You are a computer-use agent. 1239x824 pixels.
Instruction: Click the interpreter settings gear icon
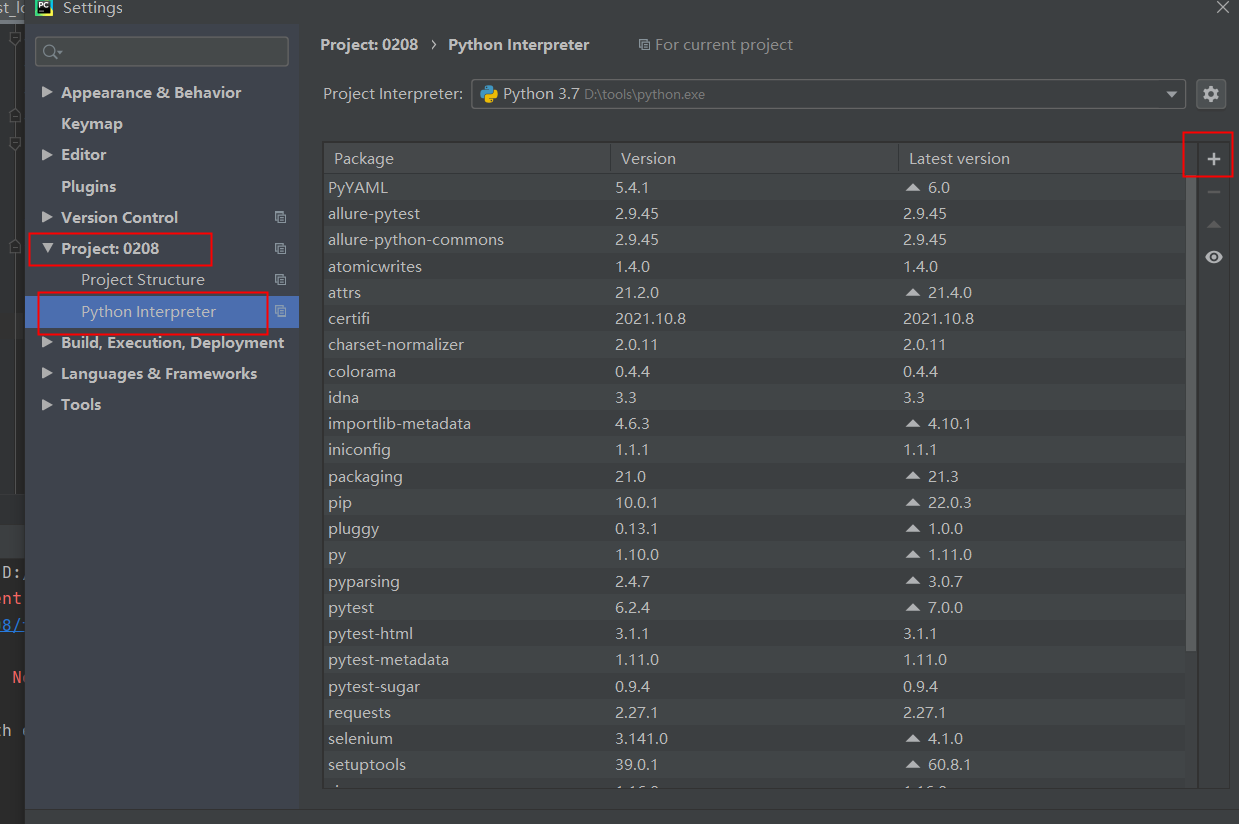pos(1211,94)
